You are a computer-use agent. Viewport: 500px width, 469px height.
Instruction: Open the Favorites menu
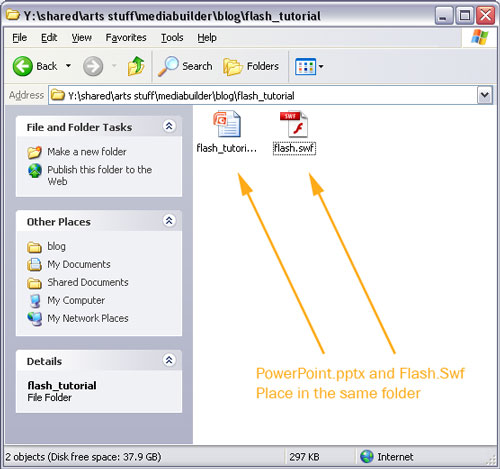point(126,38)
